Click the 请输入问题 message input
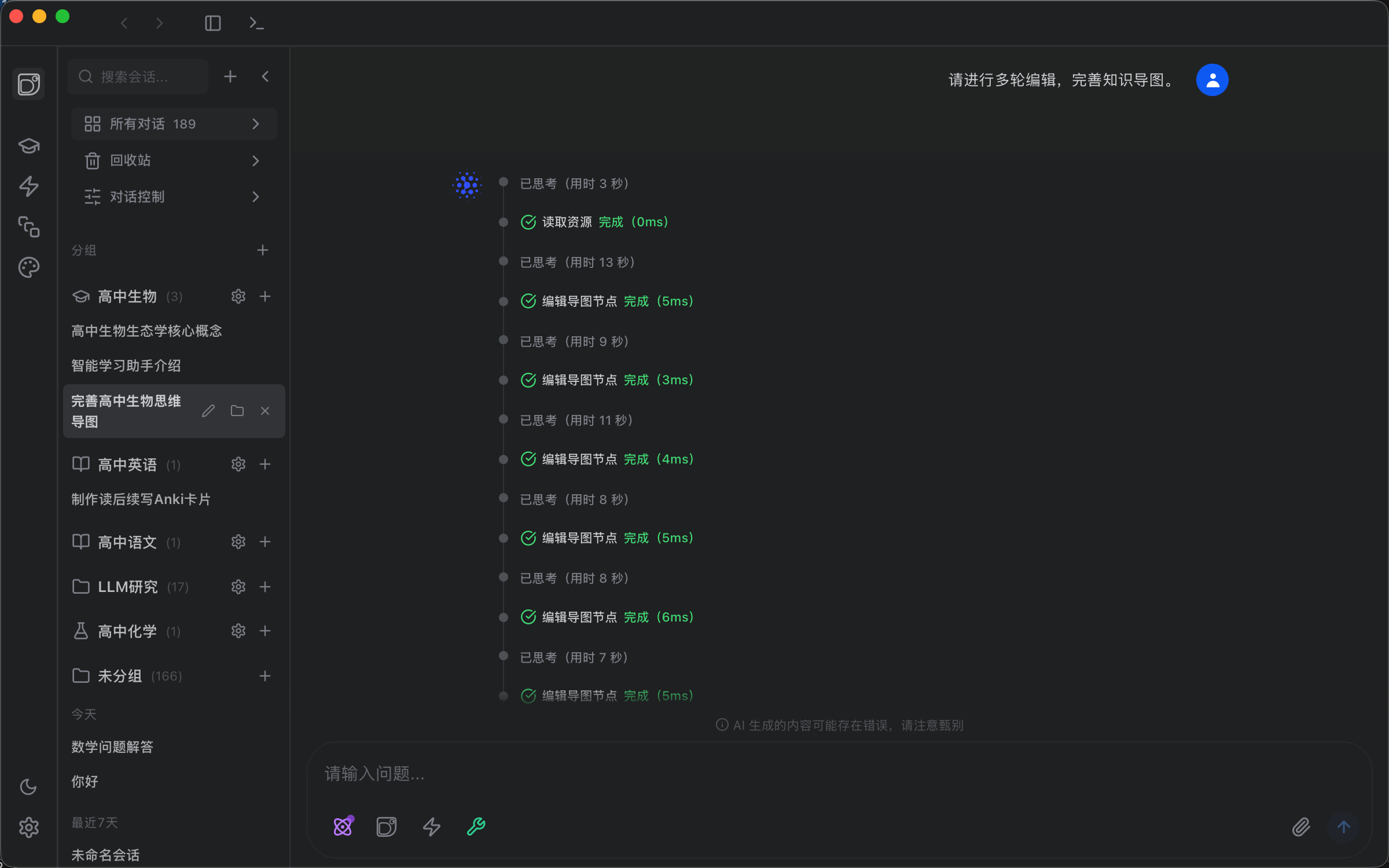 [839, 774]
